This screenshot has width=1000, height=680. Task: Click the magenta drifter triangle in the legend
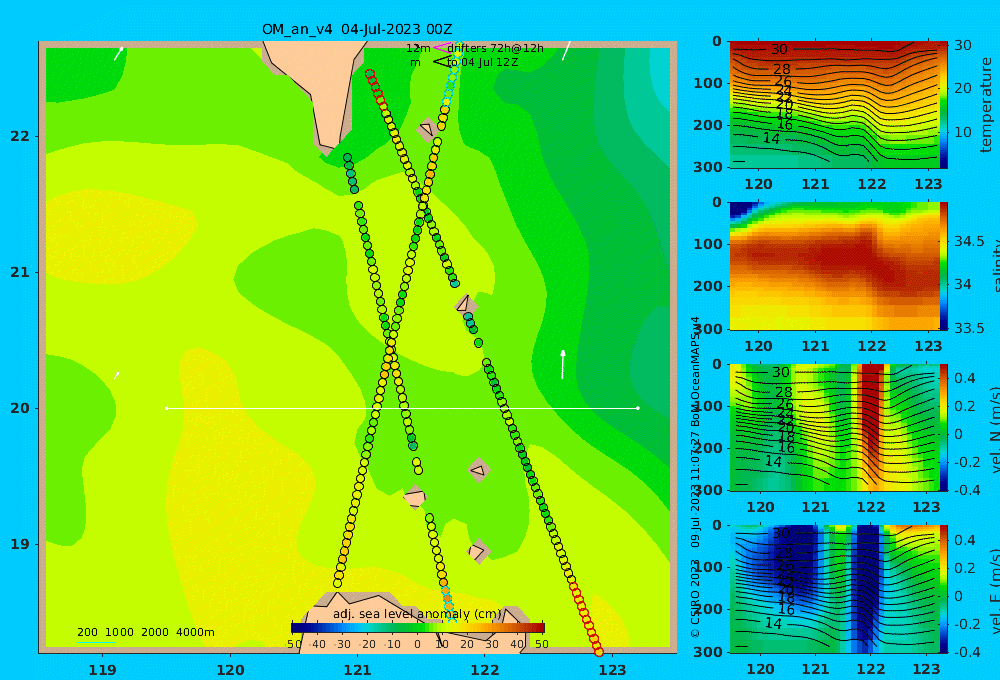tap(441, 47)
